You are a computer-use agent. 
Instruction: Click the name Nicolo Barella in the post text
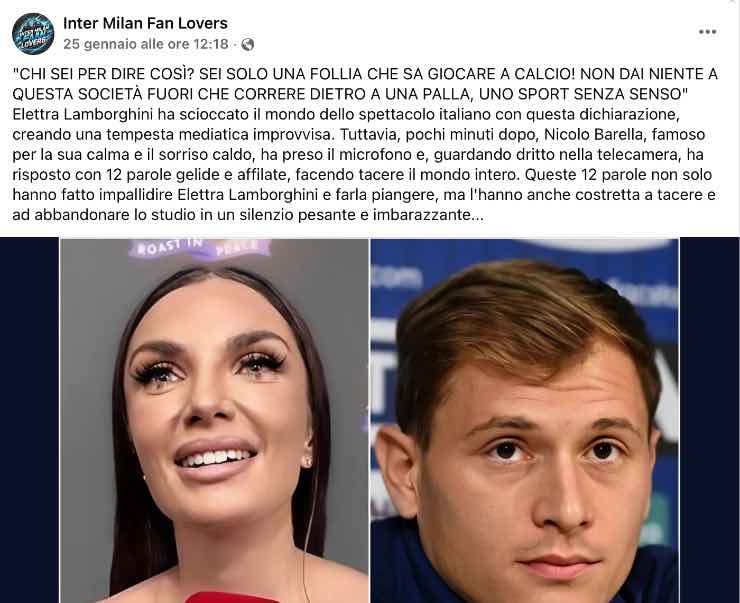coord(594,134)
